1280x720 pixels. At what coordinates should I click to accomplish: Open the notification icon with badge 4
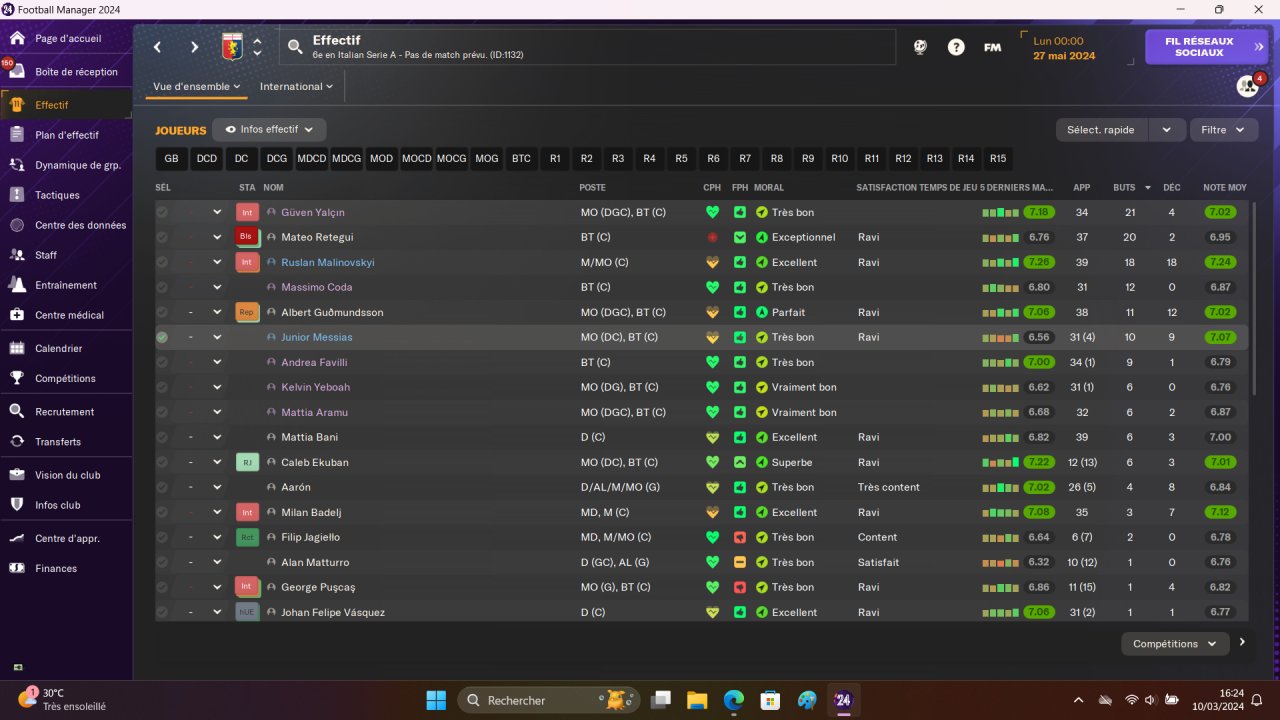(x=1248, y=86)
